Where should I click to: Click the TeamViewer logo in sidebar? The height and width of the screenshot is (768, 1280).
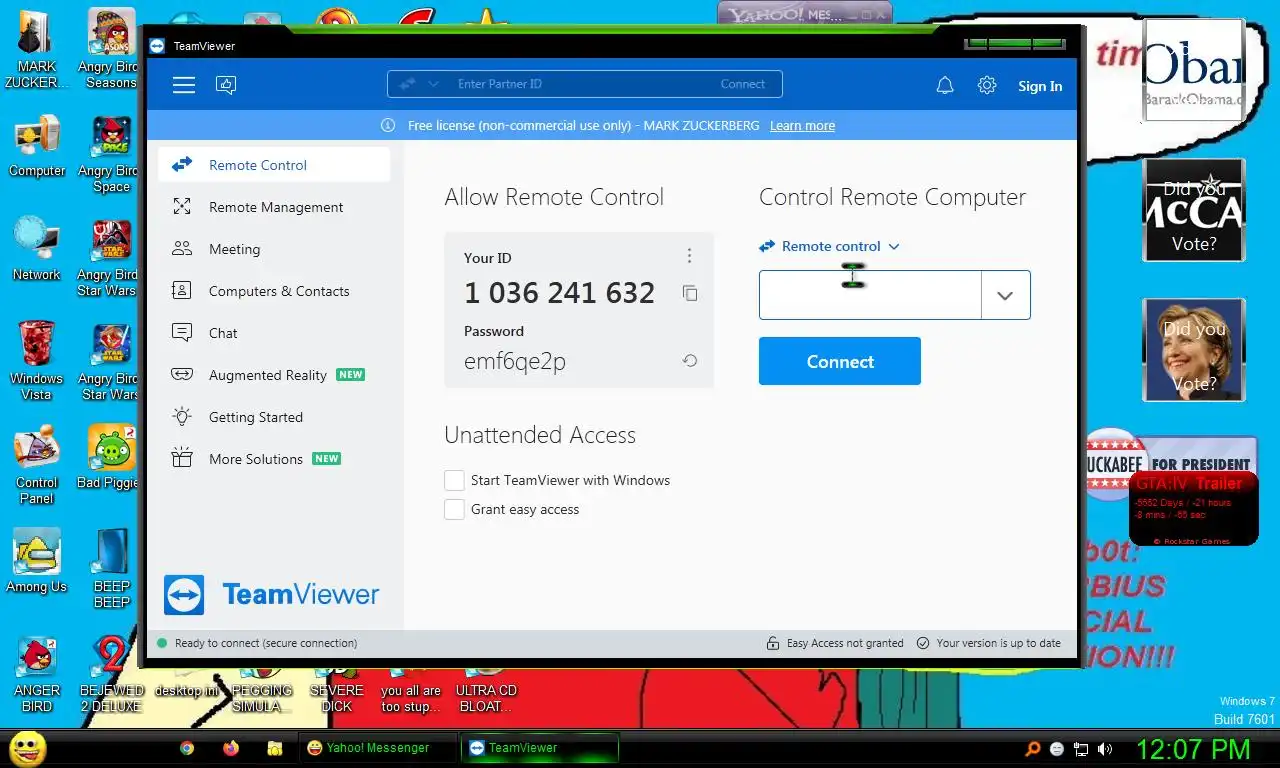272,594
